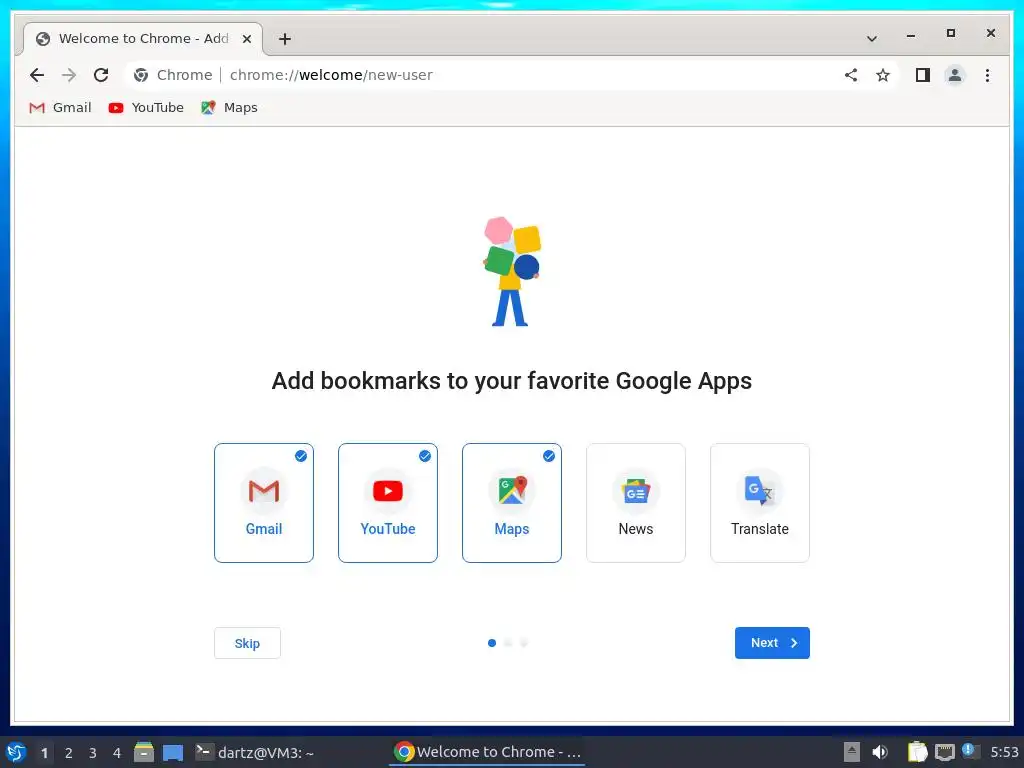Open Gmail bookmark in bookmarks bar
The width and height of the screenshot is (1024, 768).
tap(60, 108)
